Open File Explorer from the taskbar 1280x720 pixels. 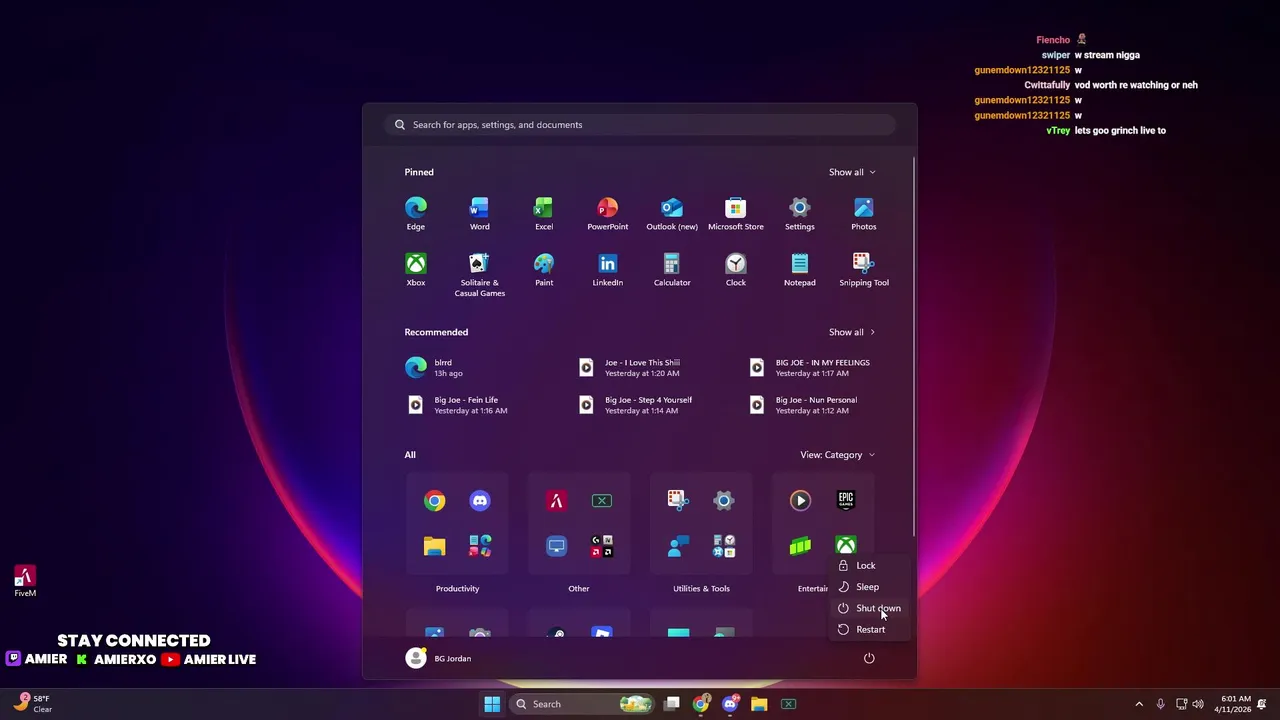(x=759, y=704)
